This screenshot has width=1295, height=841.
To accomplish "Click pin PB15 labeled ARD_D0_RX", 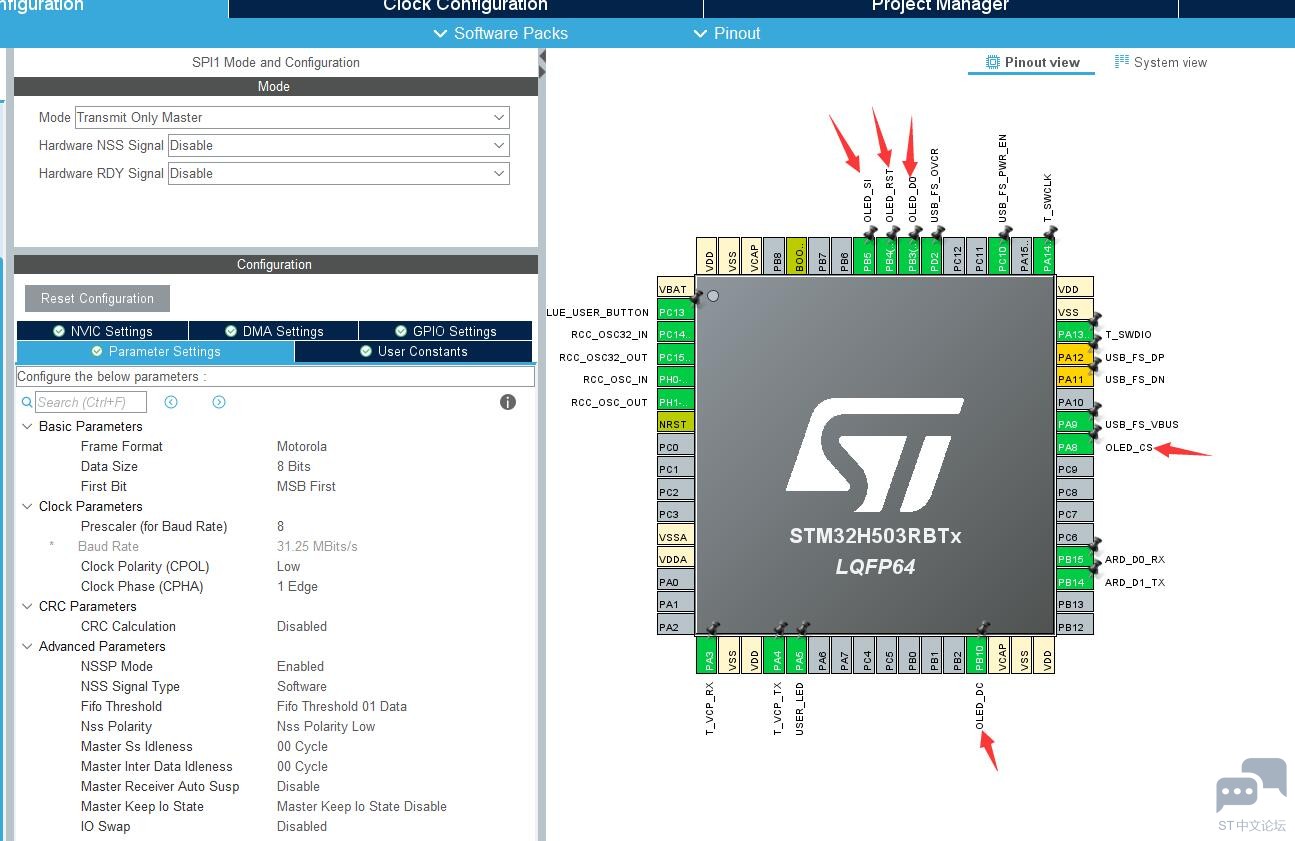I will coord(1075,559).
